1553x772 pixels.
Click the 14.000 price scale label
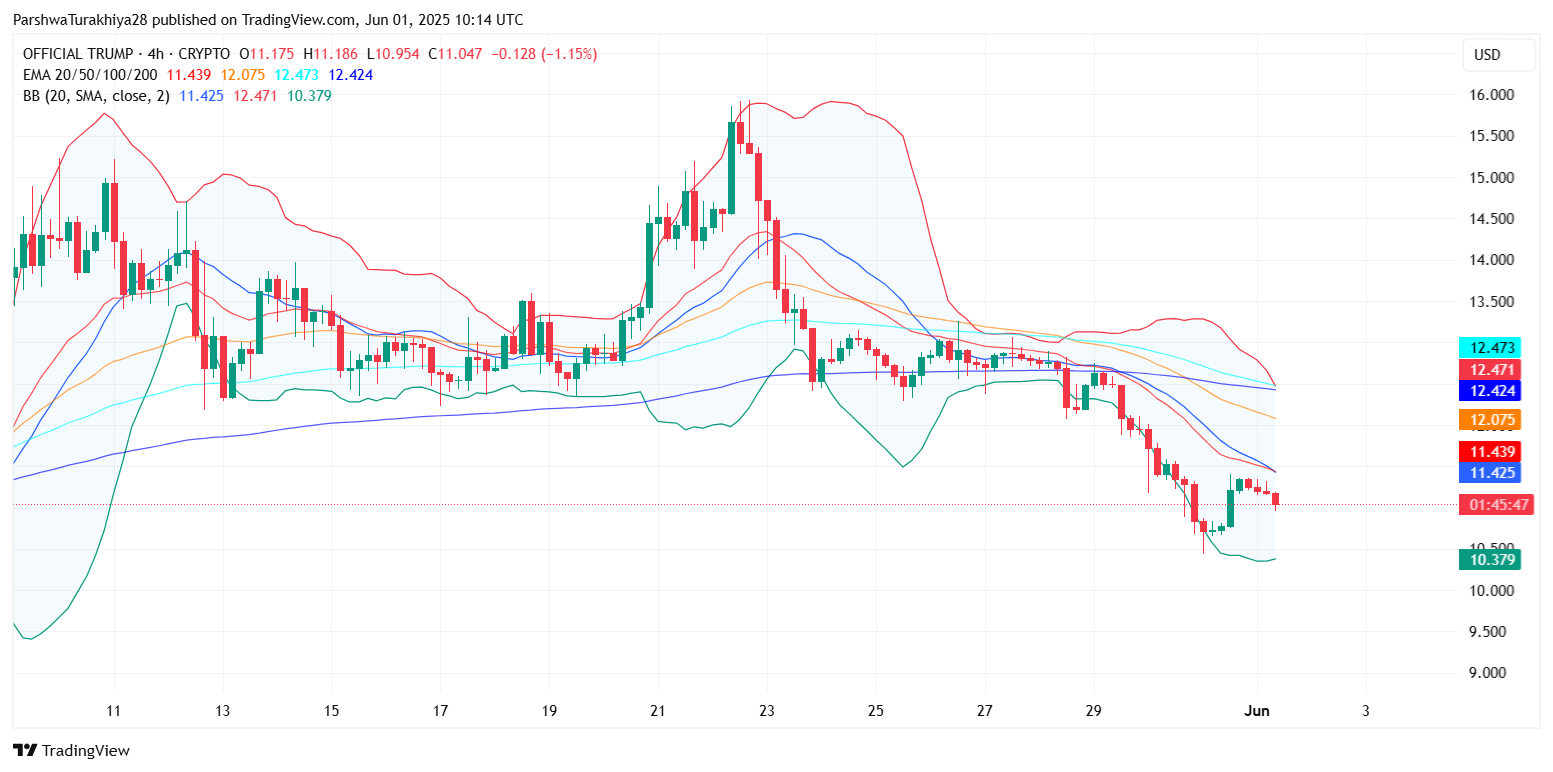pos(1493,260)
